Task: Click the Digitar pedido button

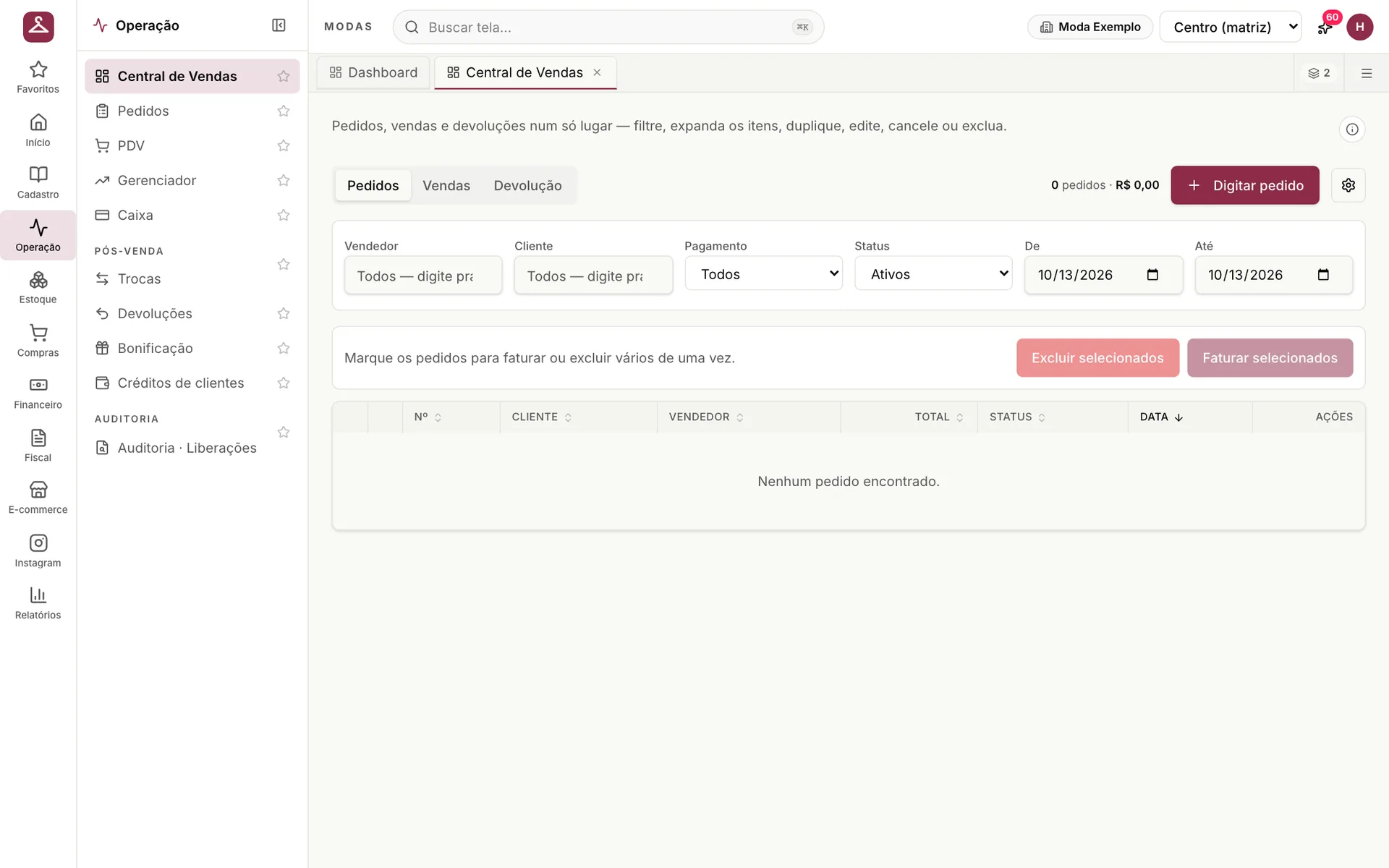Action: click(x=1244, y=185)
